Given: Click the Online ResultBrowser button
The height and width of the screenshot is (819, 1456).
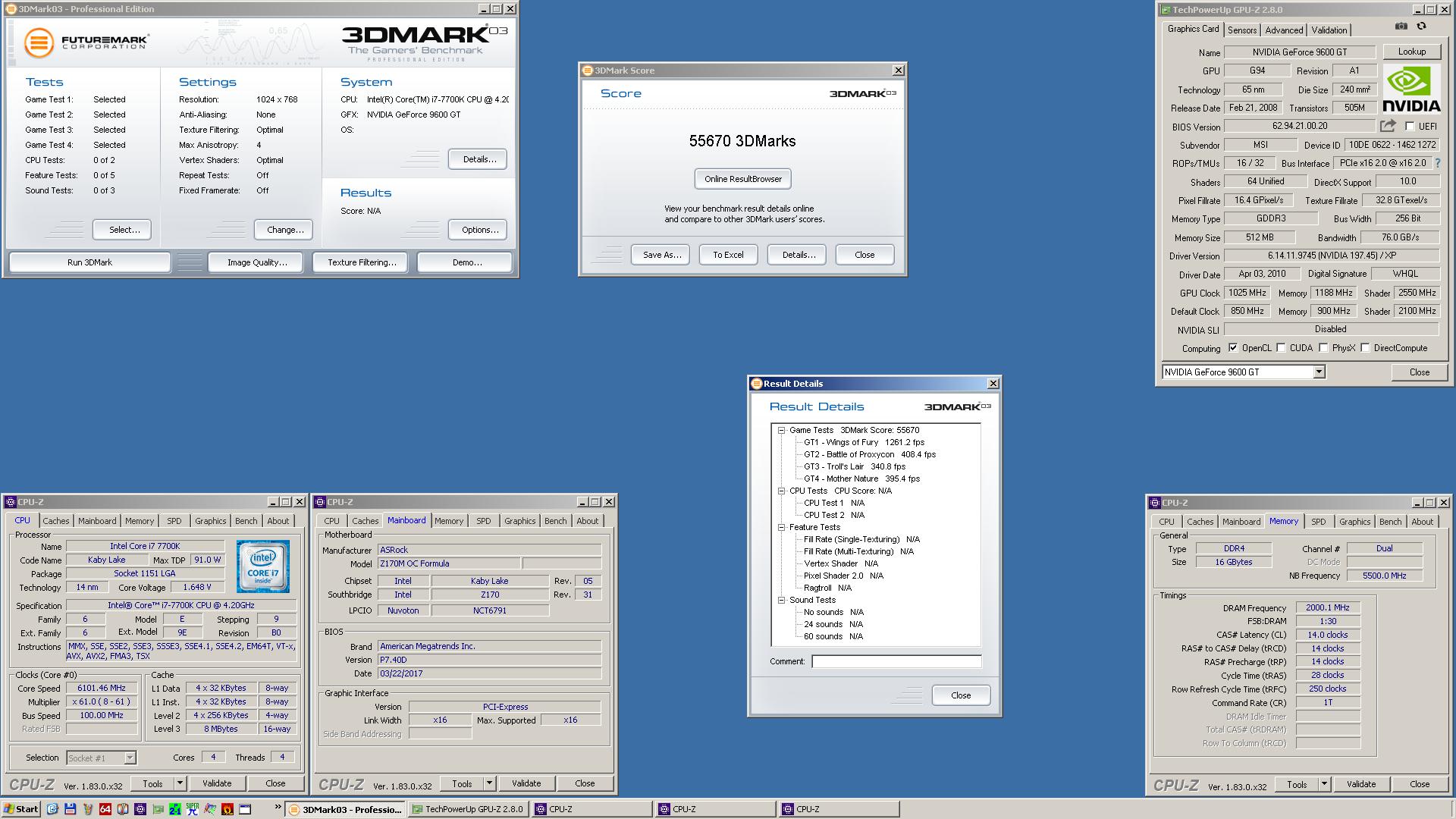Looking at the screenshot, I should pos(743,179).
